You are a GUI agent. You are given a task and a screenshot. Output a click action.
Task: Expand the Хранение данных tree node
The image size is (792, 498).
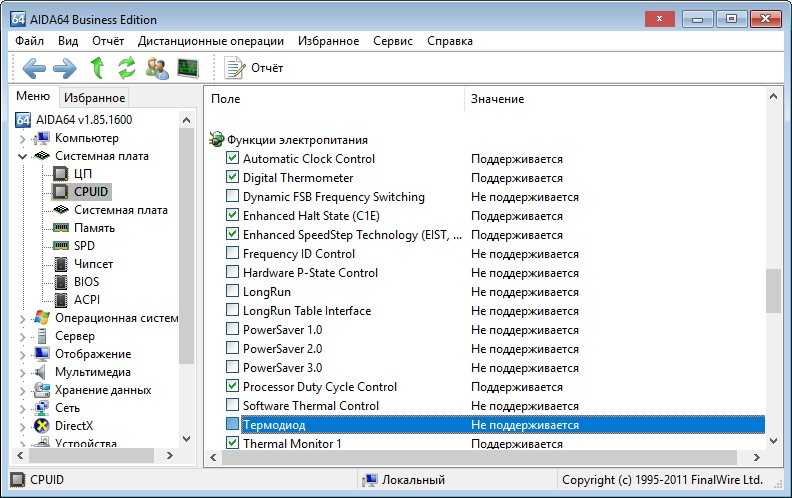[22, 391]
